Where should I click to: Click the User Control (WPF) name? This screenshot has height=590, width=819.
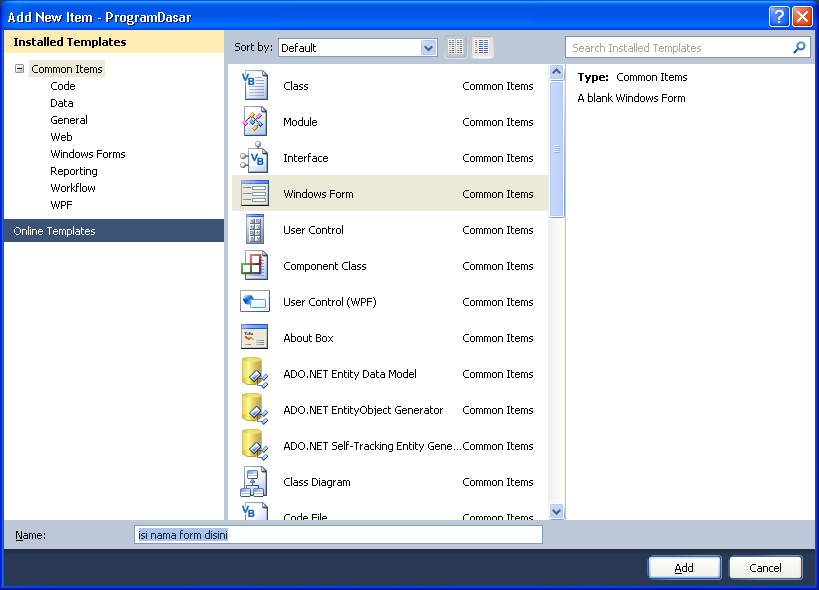[330, 302]
